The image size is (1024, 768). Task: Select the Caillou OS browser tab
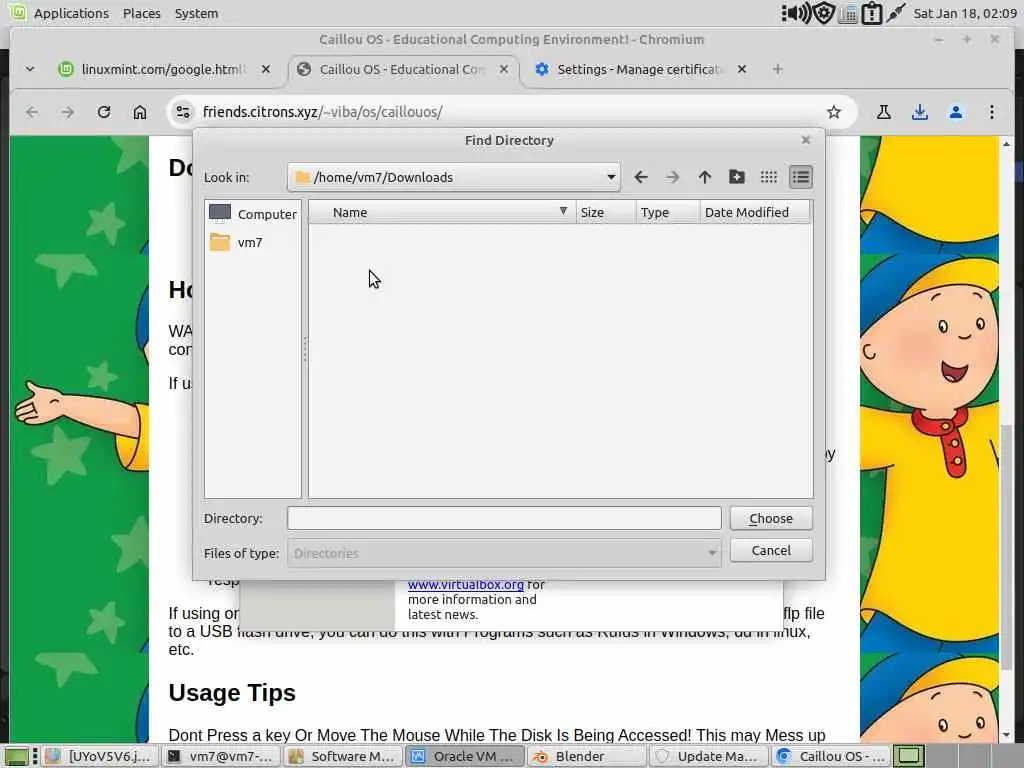(x=402, y=69)
